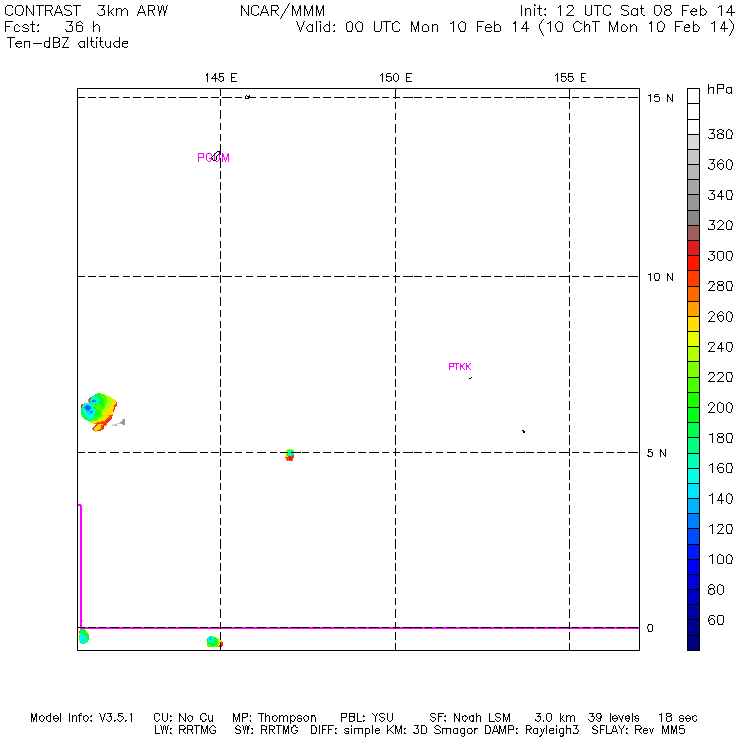The height and width of the screenshot is (740, 740).
Task: Select the "Init: 12 UTC Sat 08 Feb 14" text
Action: 627,11
